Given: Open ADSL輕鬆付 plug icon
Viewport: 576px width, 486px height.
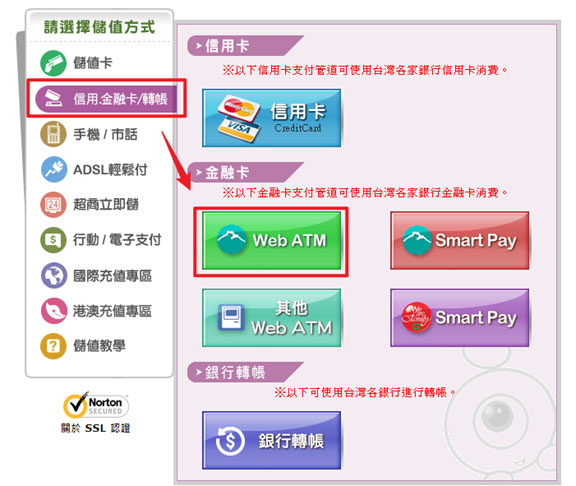Looking at the screenshot, I should [x=54, y=169].
